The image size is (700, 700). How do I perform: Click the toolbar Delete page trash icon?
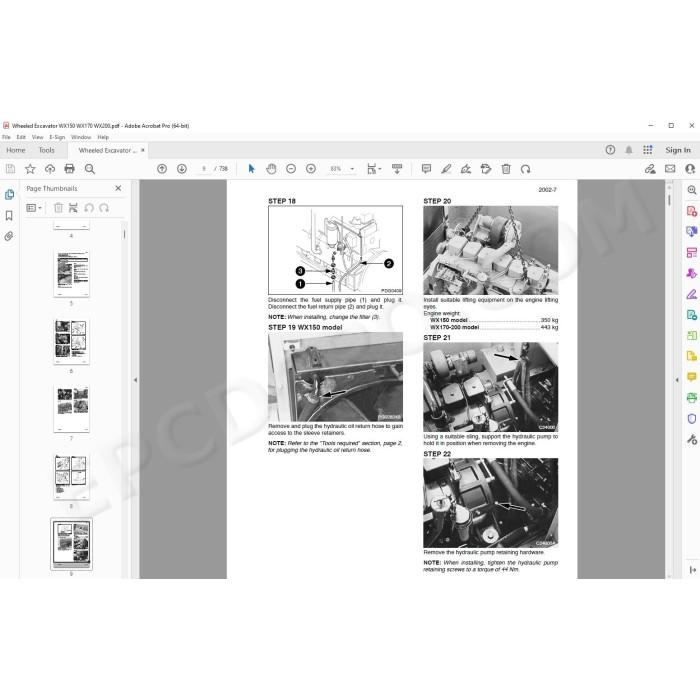[506, 169]
